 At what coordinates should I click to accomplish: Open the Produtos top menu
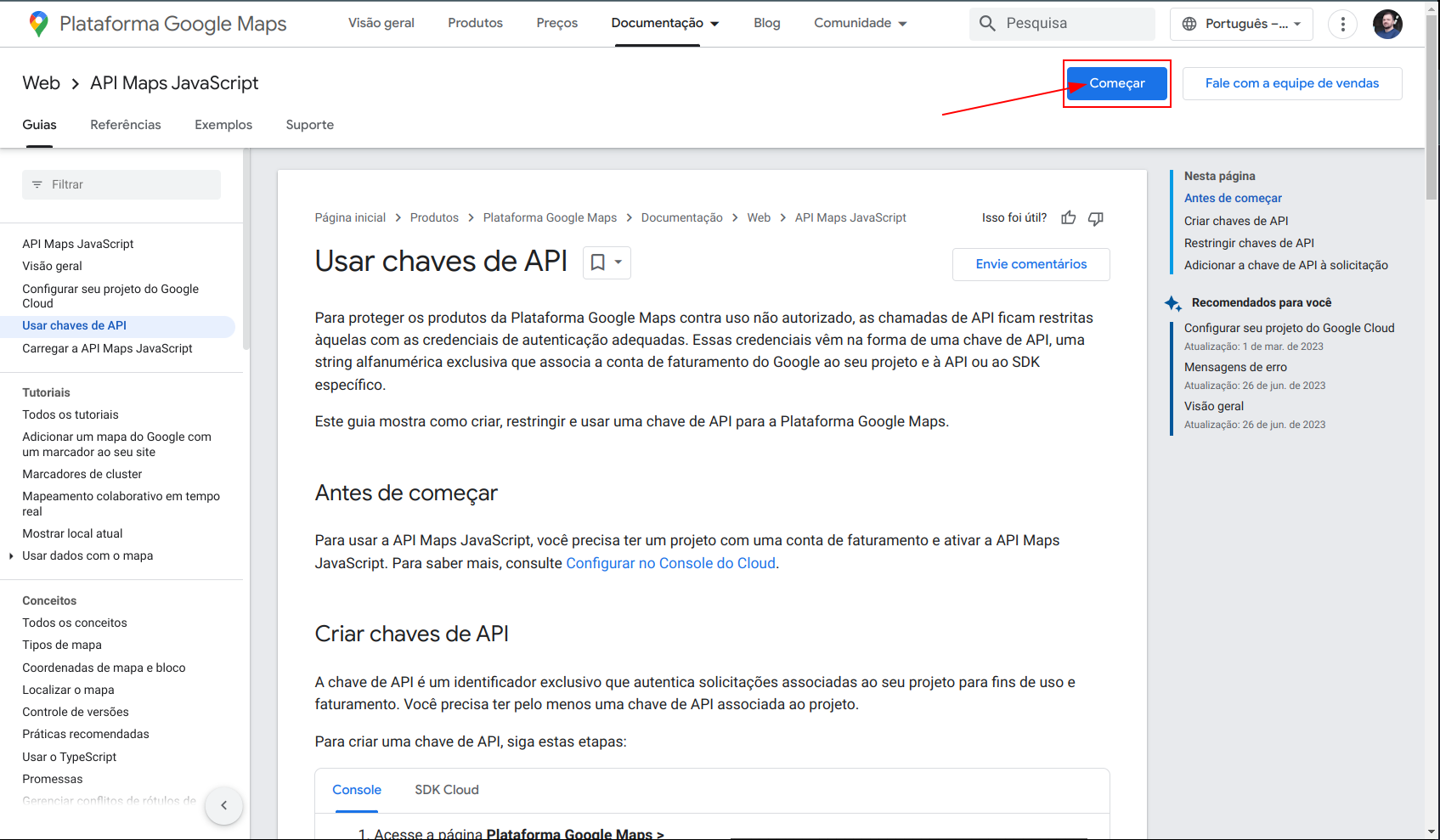tap(476, 23)
